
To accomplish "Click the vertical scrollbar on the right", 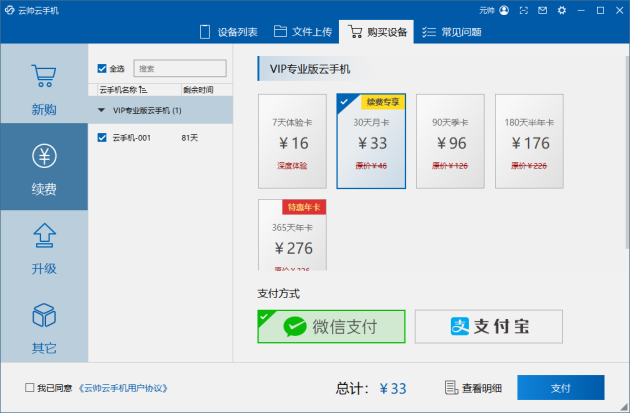I will point(627,153).
